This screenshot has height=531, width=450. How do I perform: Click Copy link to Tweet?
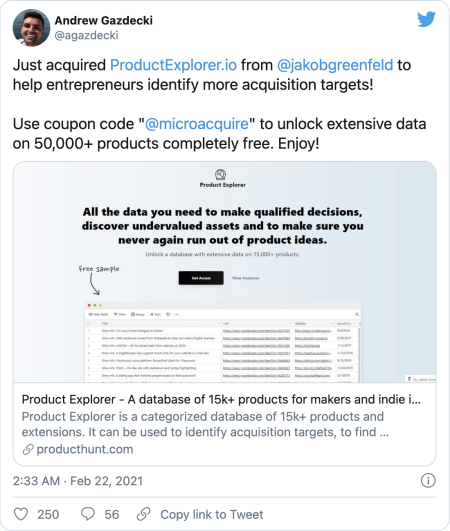tap(212, 514)
